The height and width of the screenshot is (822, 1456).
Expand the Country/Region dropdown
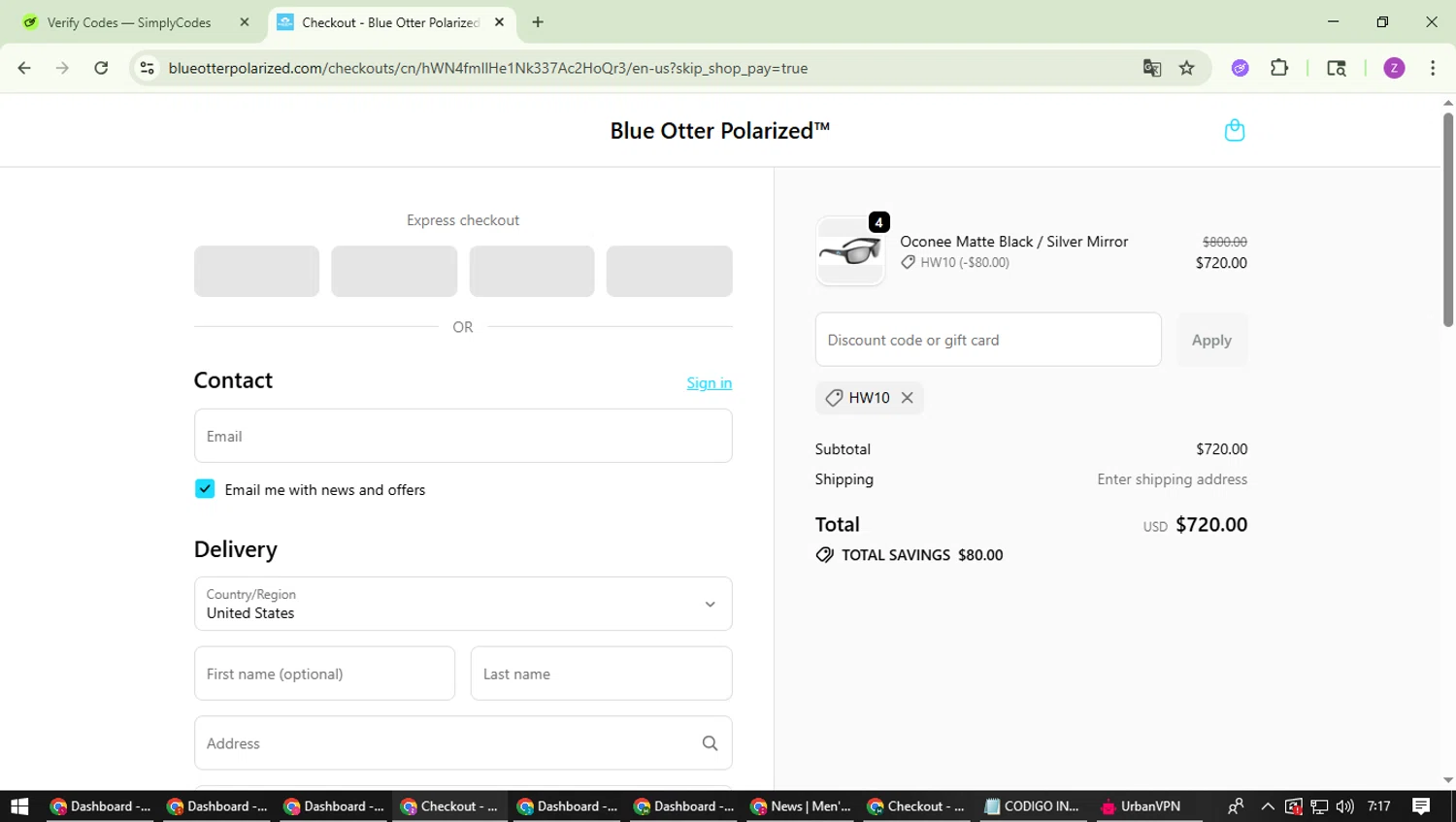(463, 604)
